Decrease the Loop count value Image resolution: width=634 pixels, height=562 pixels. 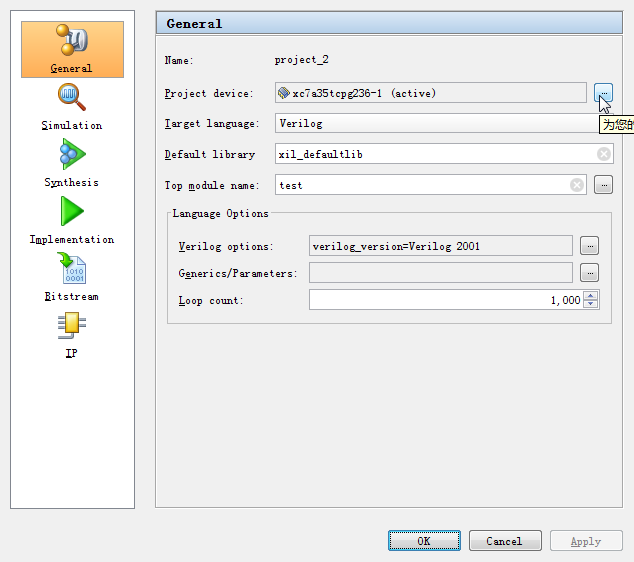[591, 304]
